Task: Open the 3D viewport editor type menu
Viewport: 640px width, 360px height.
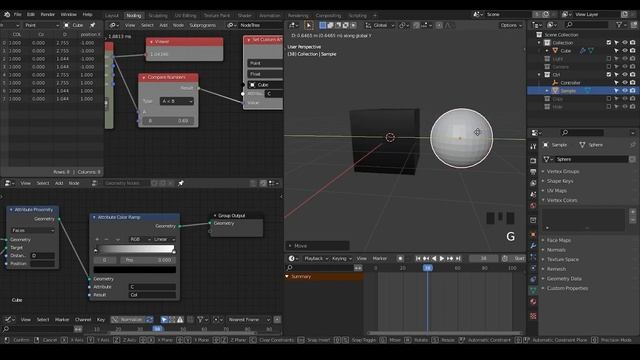Action: [293, 25]
